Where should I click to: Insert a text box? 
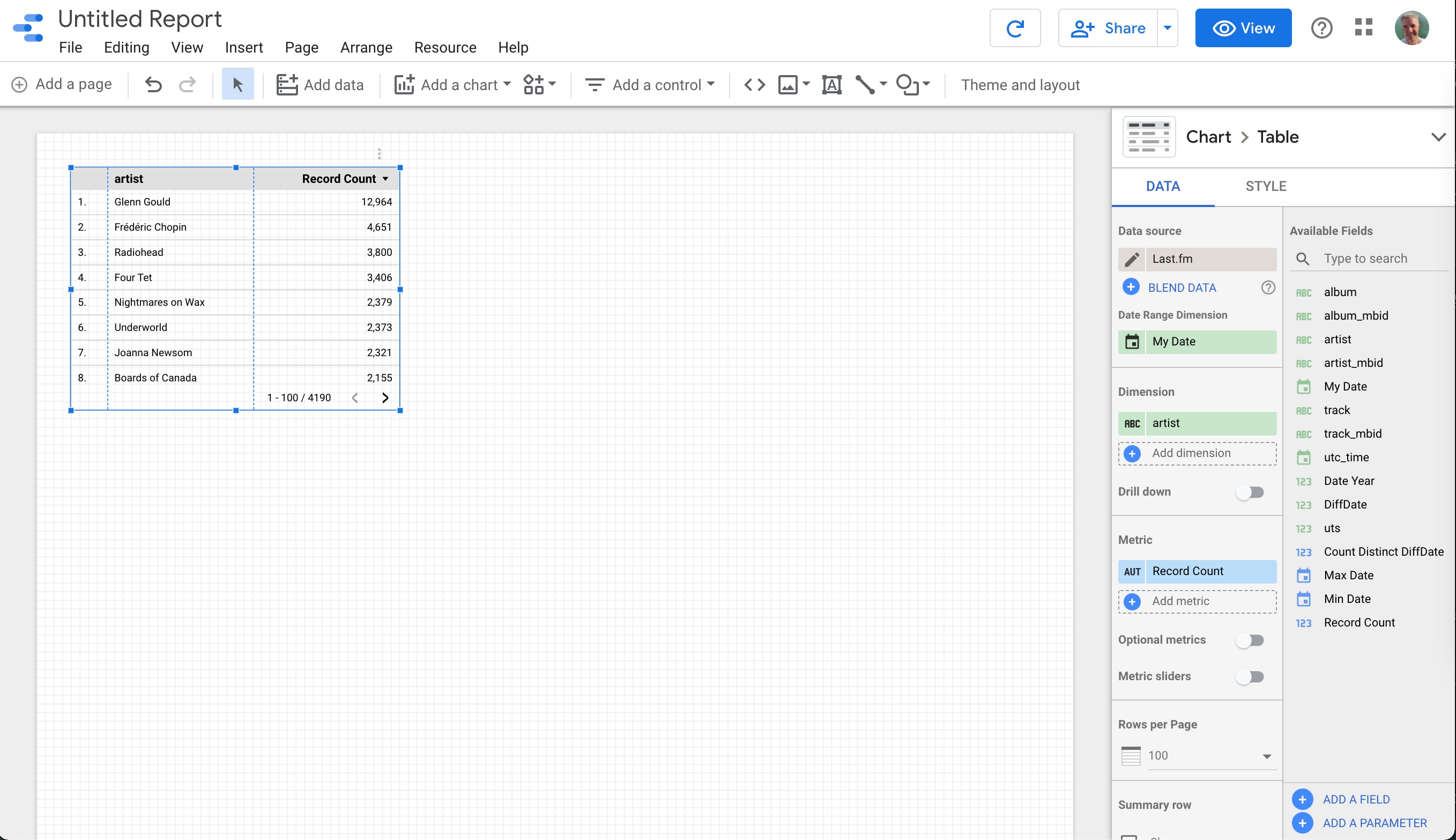click(x=831, y=85)
